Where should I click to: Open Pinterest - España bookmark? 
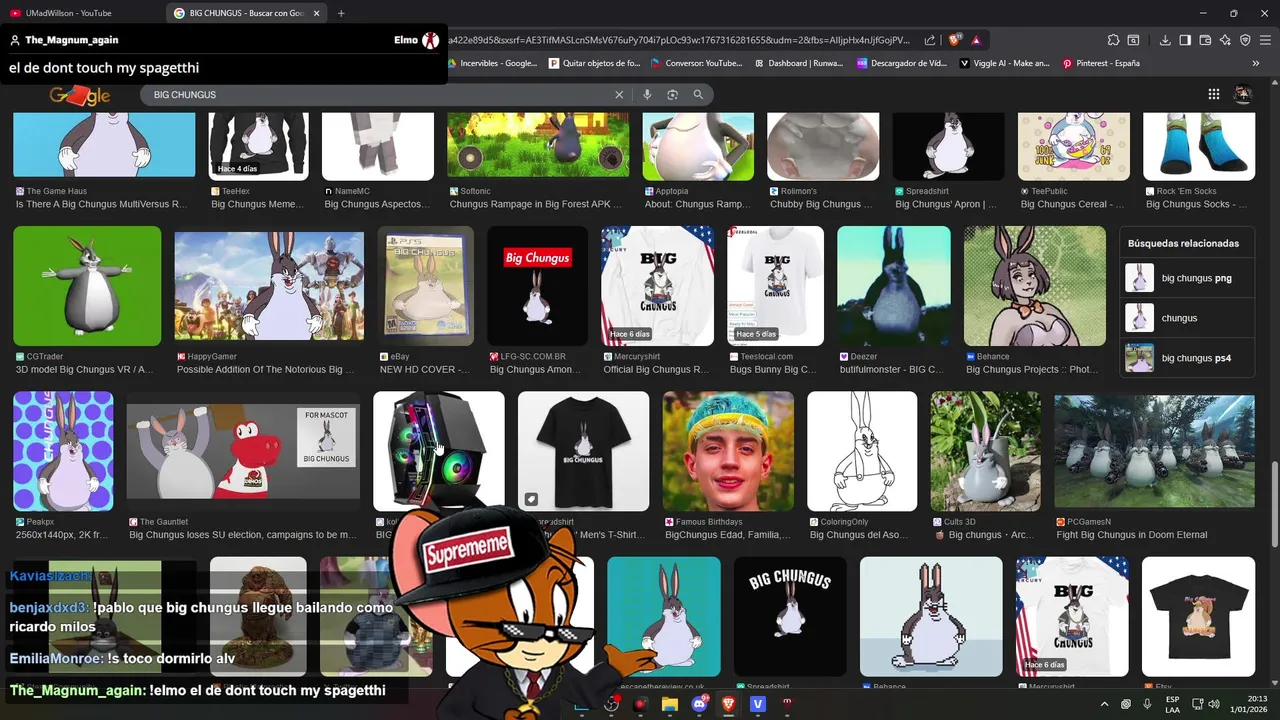(1101, 63)
